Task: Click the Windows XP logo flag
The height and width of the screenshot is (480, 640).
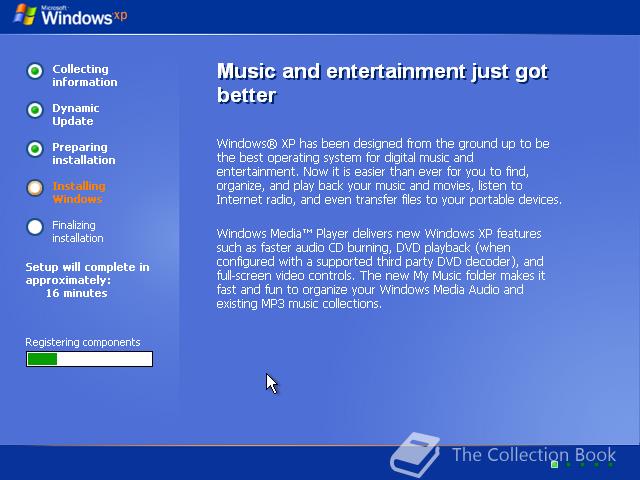Action: pos(24,15)
